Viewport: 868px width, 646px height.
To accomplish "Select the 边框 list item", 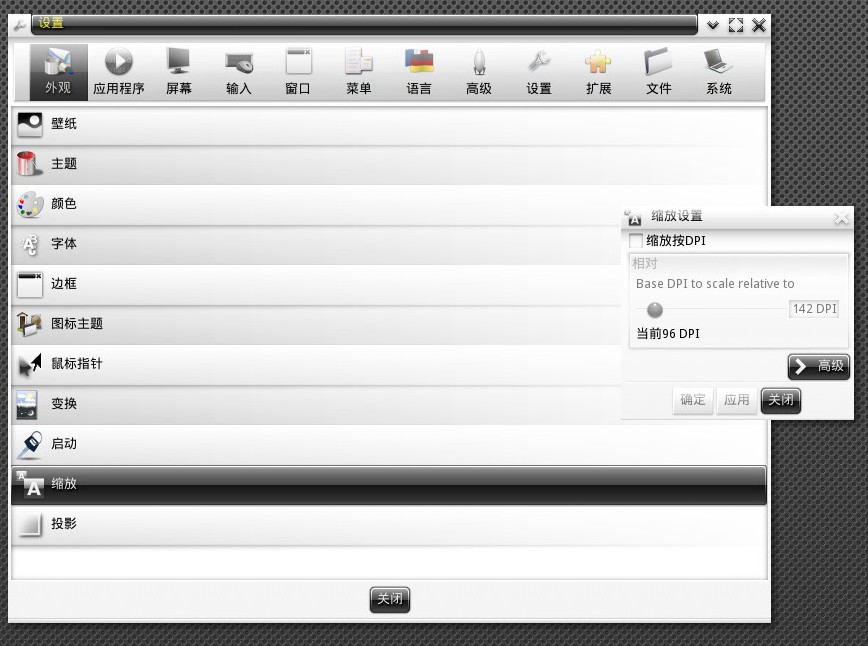I will 316,285.
